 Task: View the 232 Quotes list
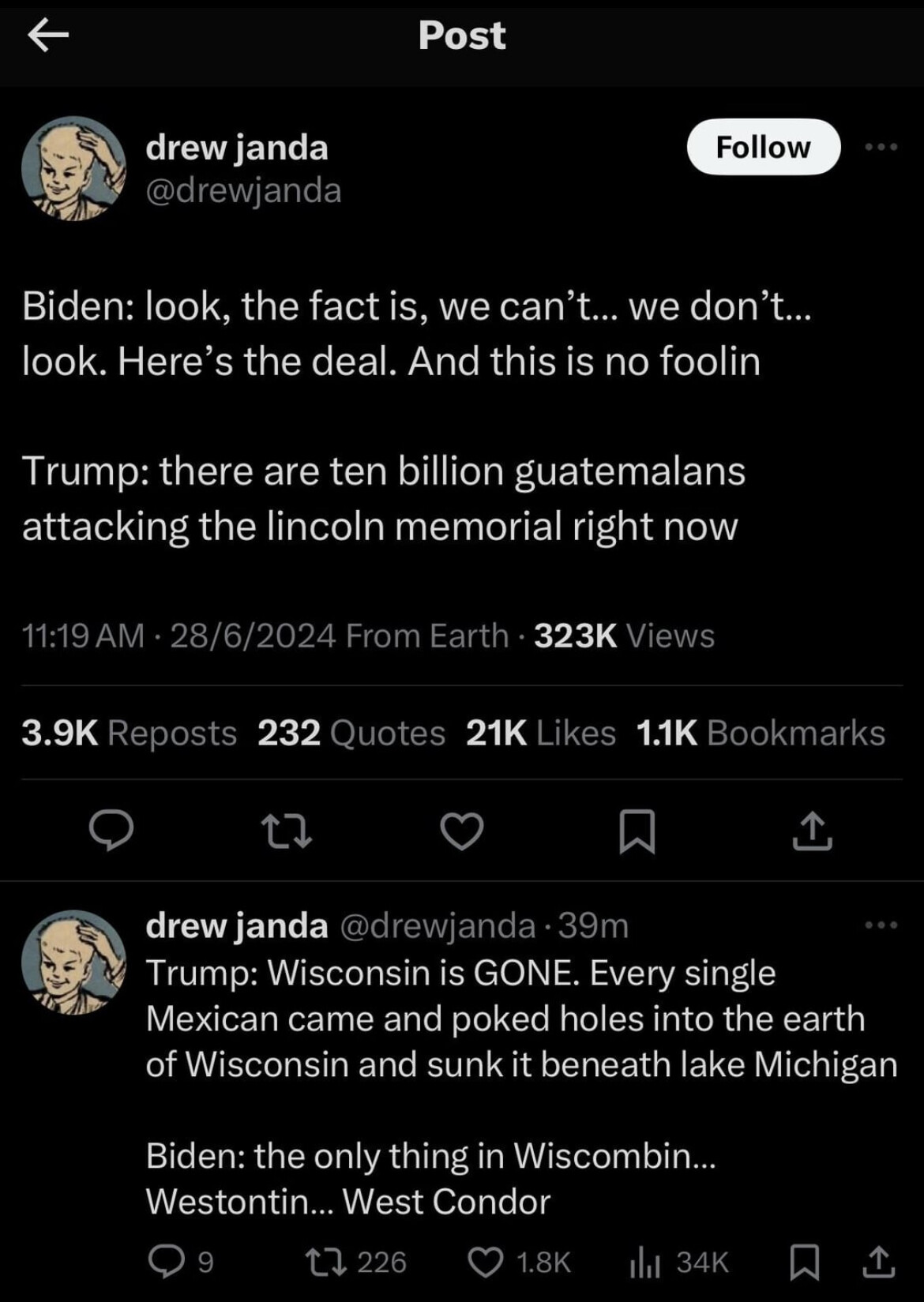coord(351,733)
